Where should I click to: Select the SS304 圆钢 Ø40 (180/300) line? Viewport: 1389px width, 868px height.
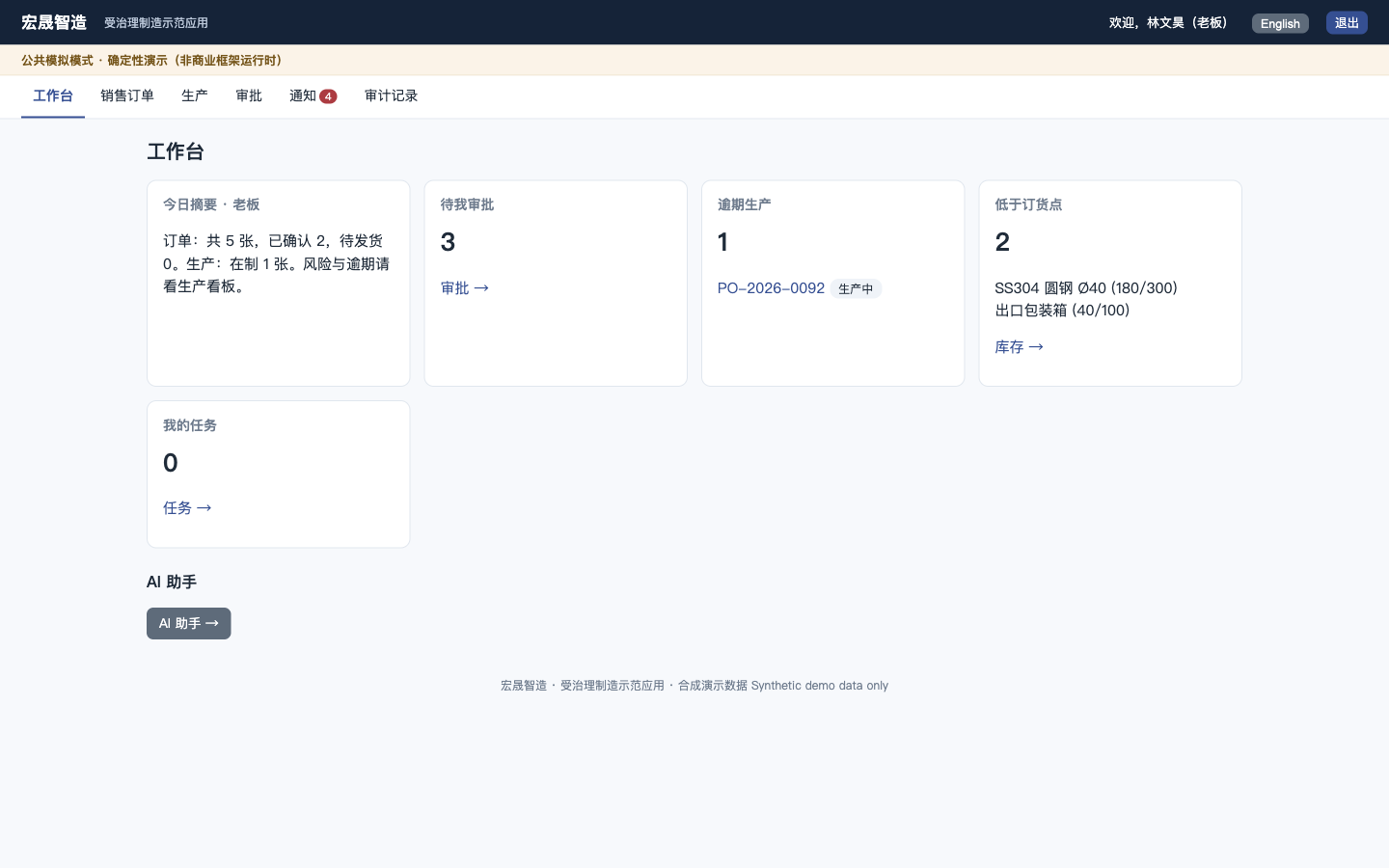[1086, 288]
